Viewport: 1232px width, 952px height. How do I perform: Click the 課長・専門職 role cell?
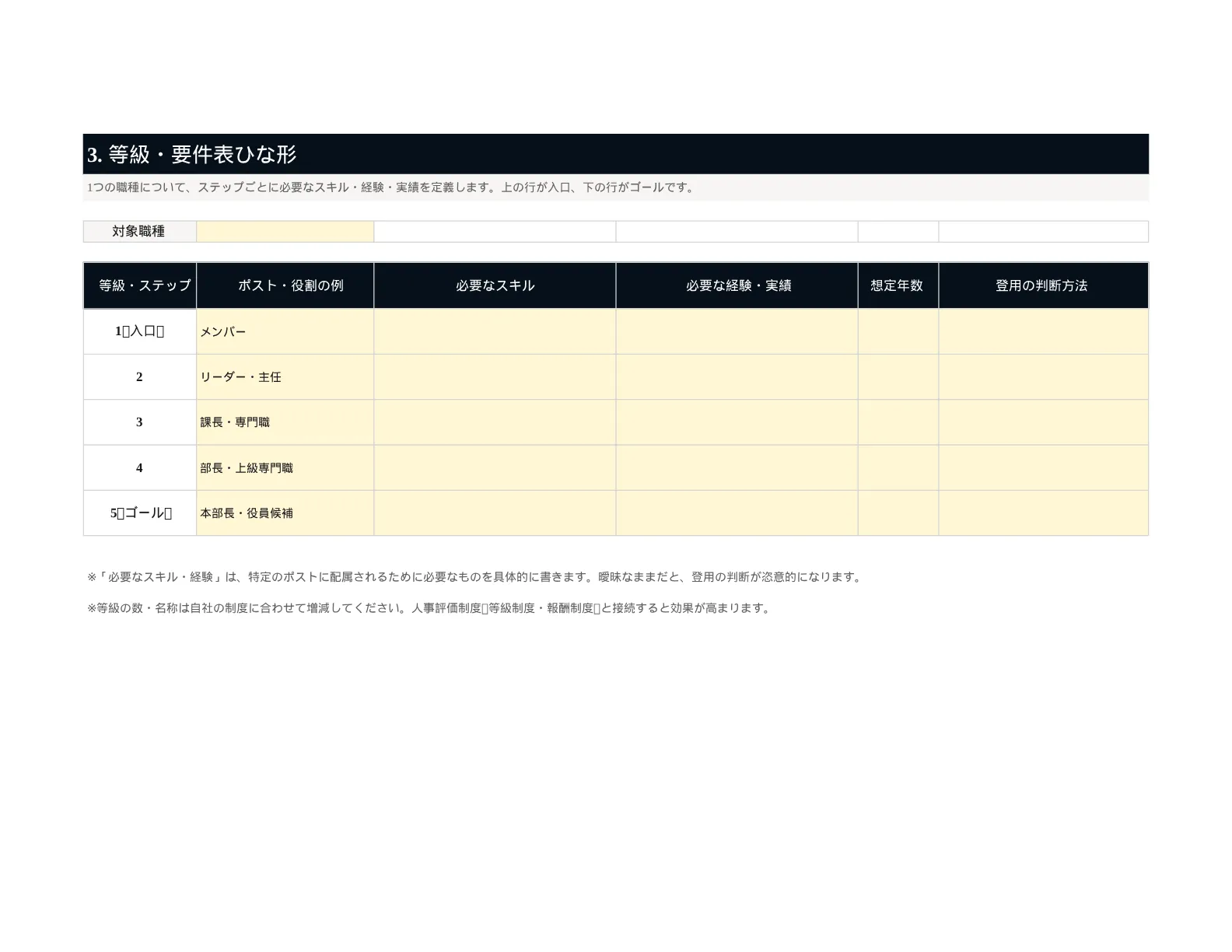(285, 422)
